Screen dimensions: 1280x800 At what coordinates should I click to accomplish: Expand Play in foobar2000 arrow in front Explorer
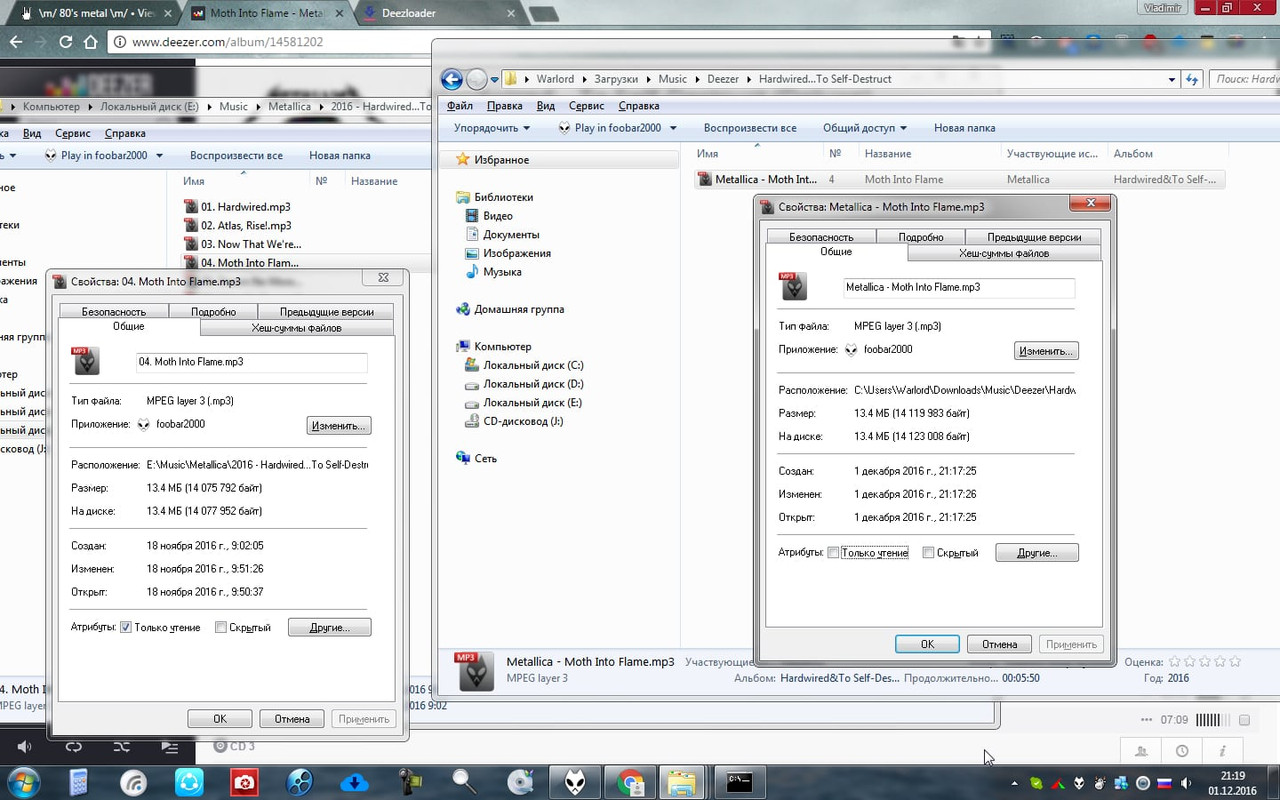[x=673, y=128]
